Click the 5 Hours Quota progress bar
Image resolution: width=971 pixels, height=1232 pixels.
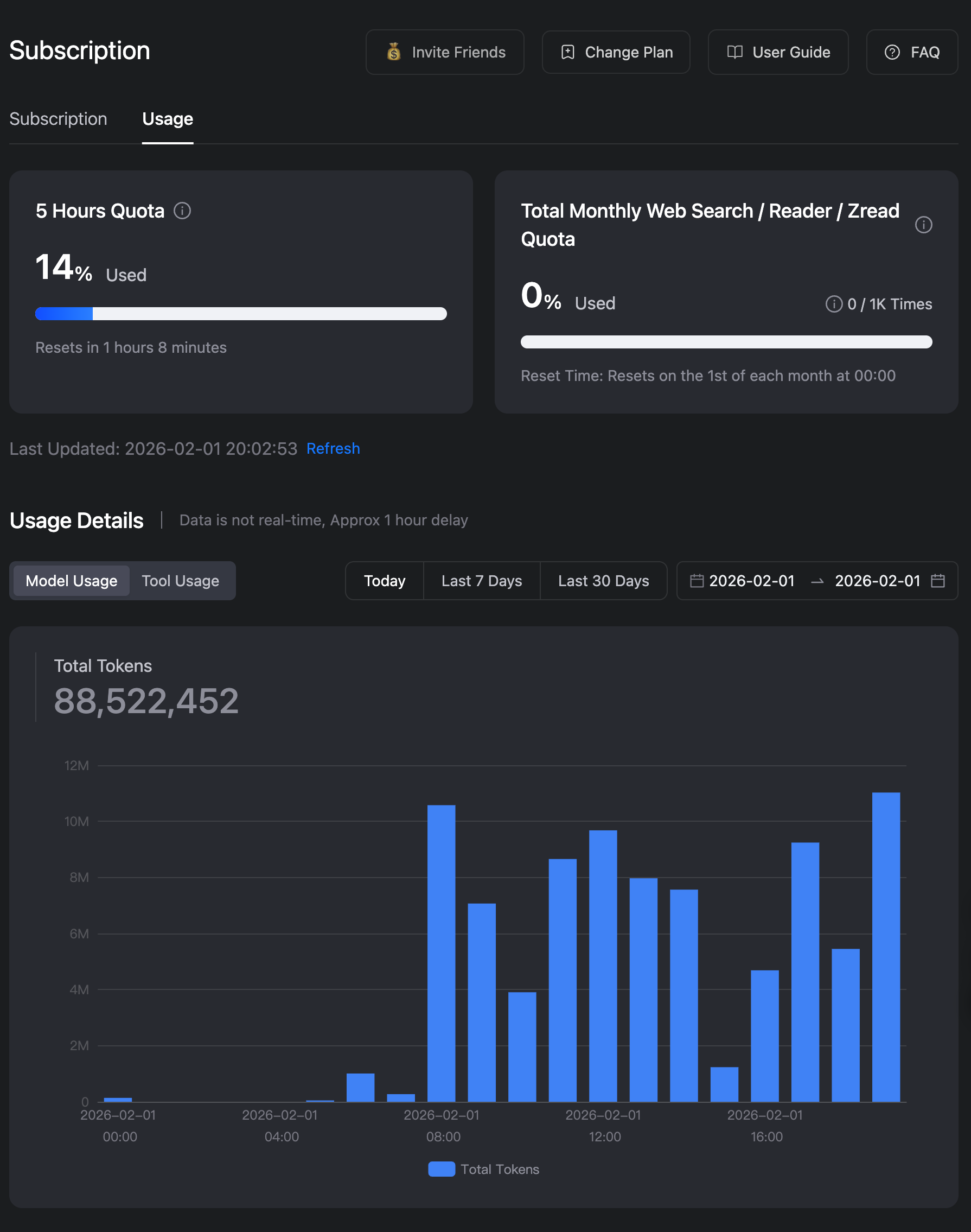coord(241,314)
